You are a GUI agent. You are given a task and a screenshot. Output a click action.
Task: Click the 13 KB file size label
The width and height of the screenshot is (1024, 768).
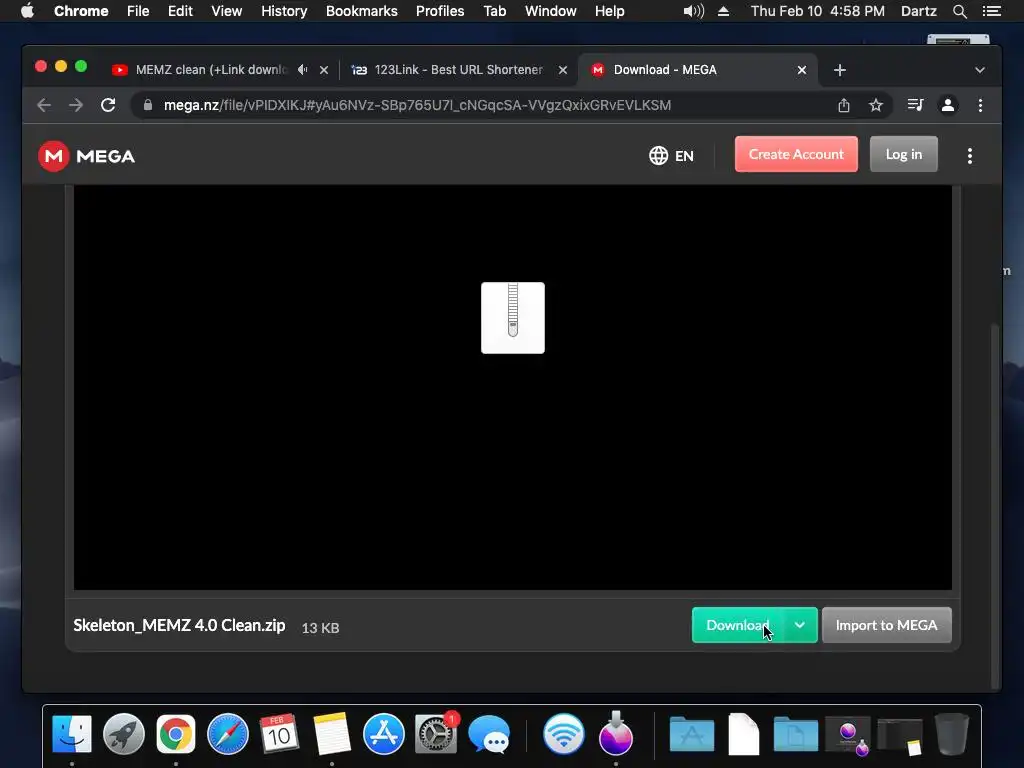[320, 628]
